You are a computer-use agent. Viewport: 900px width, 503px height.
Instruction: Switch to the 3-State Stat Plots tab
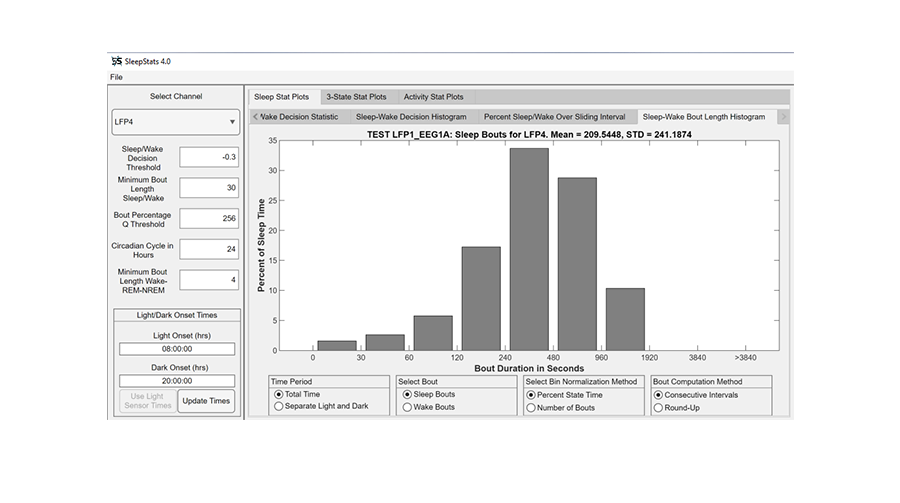[x=356, y=97]
